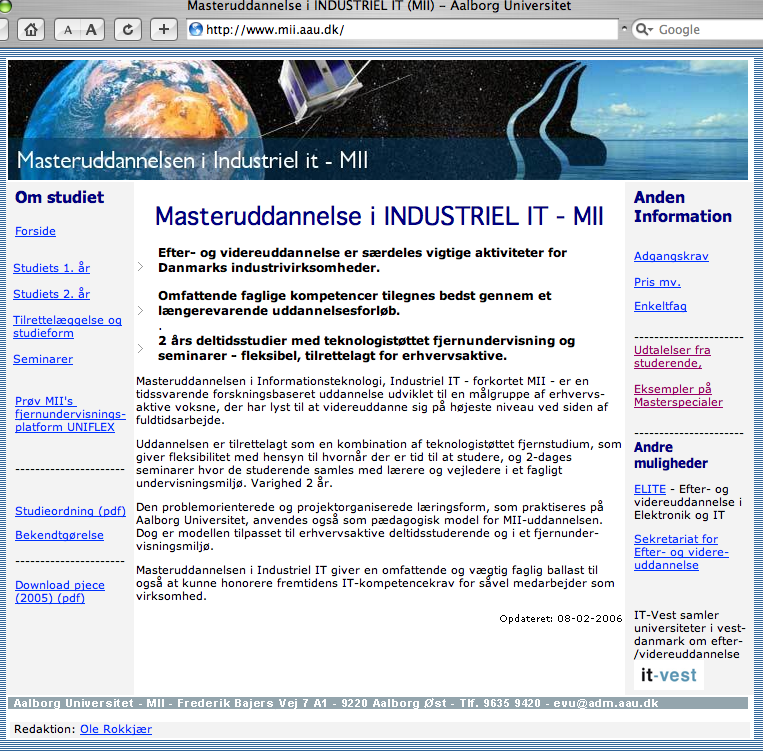This screenshot has height=752, width=763.
Task: Click the globe site icon in address bar
Action: pos(196,30)
